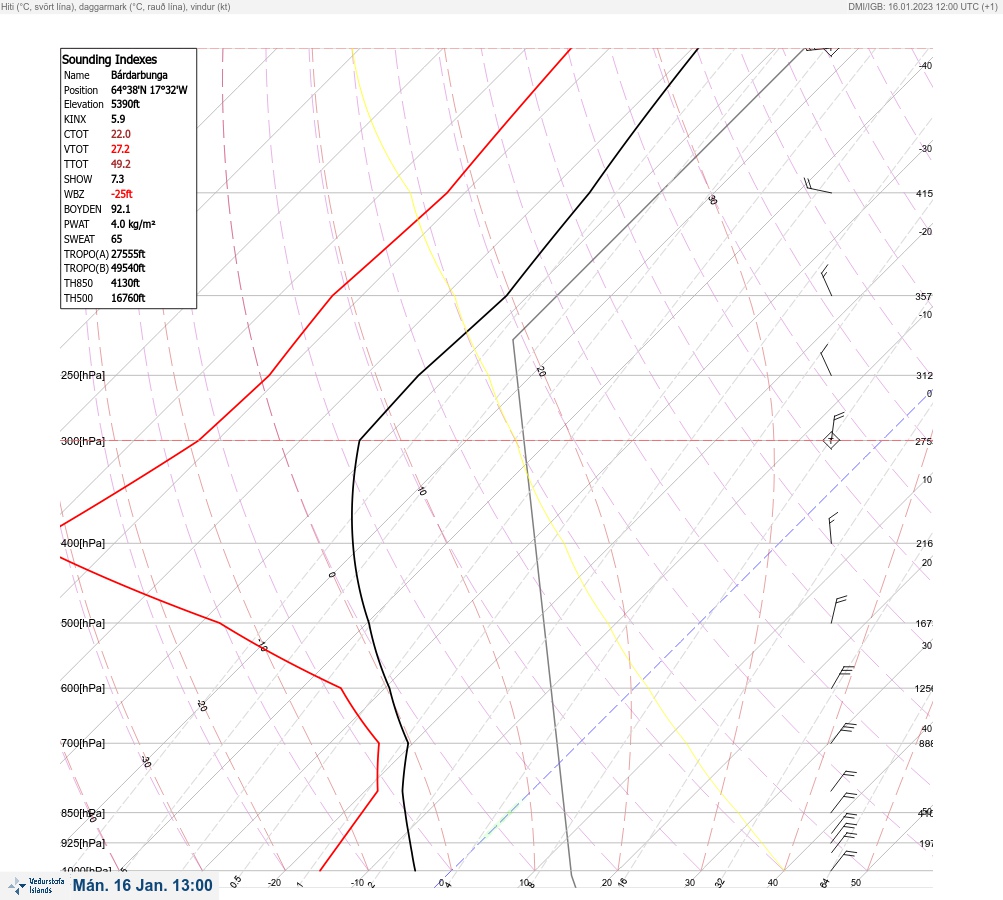
Task: Click the 50 label on bottom temperature axis
Action: pyautogui.click(x=856, y=883)
